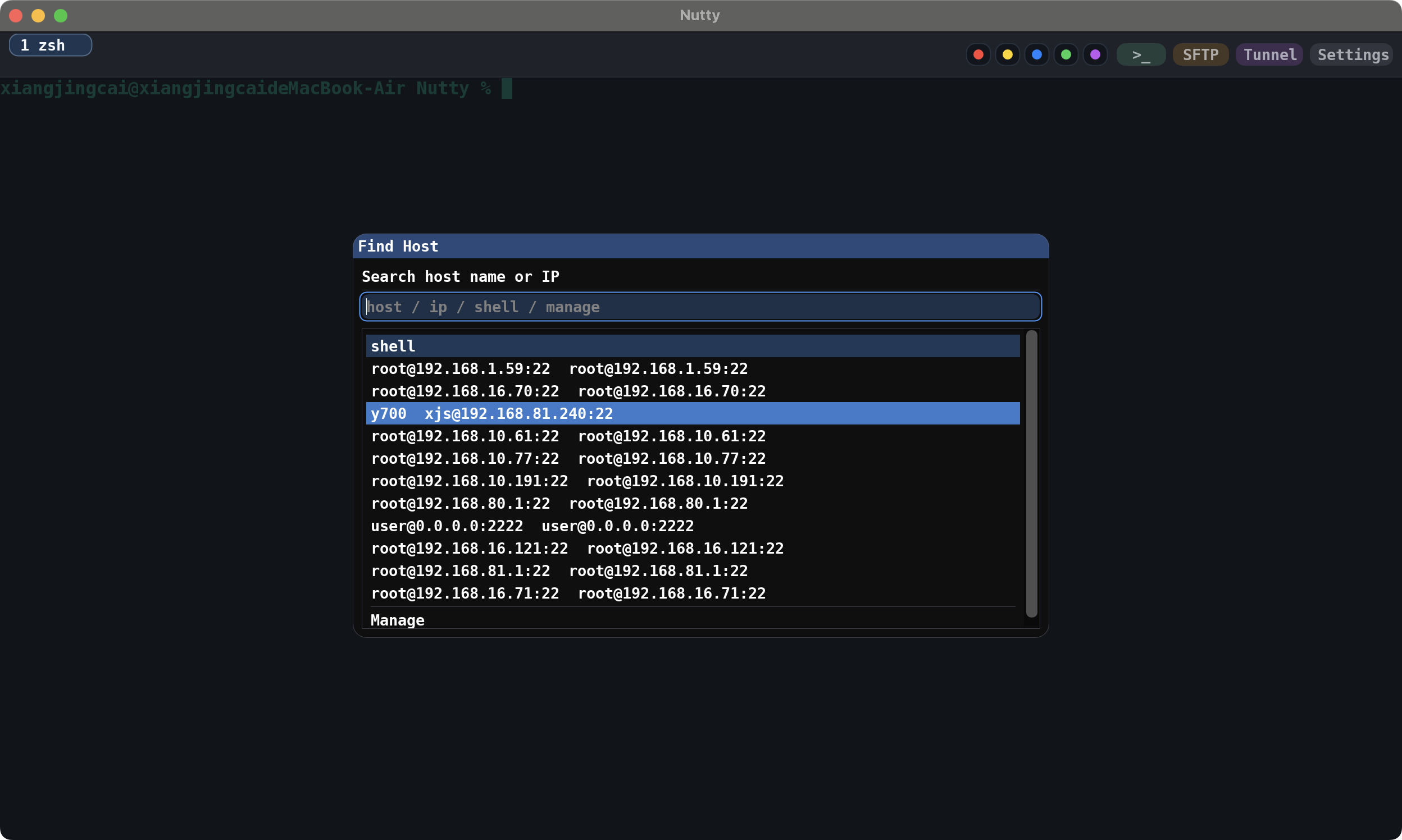Select host root@192.168.81.1:22
Image resolution: width=1402 pixels, height=840 pixels.
(x=693, y=570)
